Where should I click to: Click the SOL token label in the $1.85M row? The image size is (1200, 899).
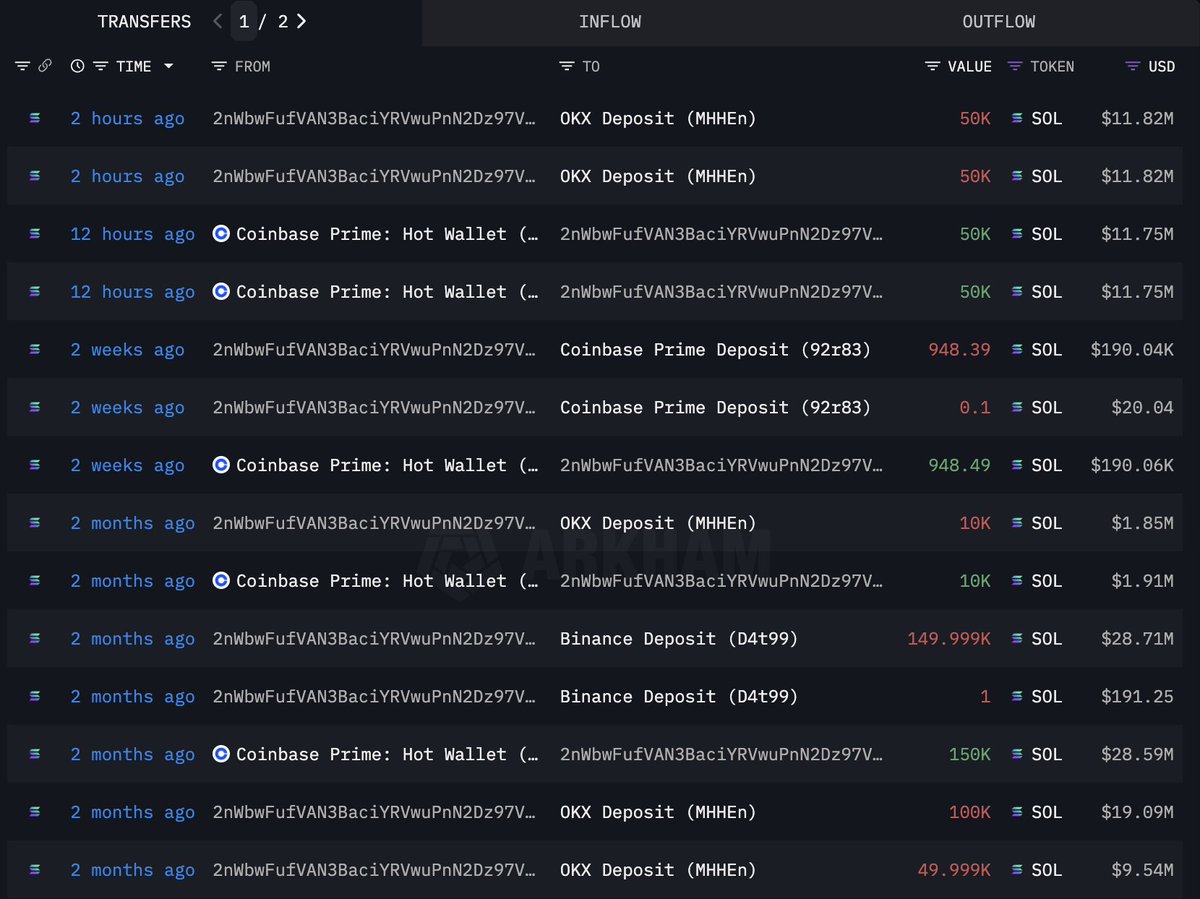1046,523
